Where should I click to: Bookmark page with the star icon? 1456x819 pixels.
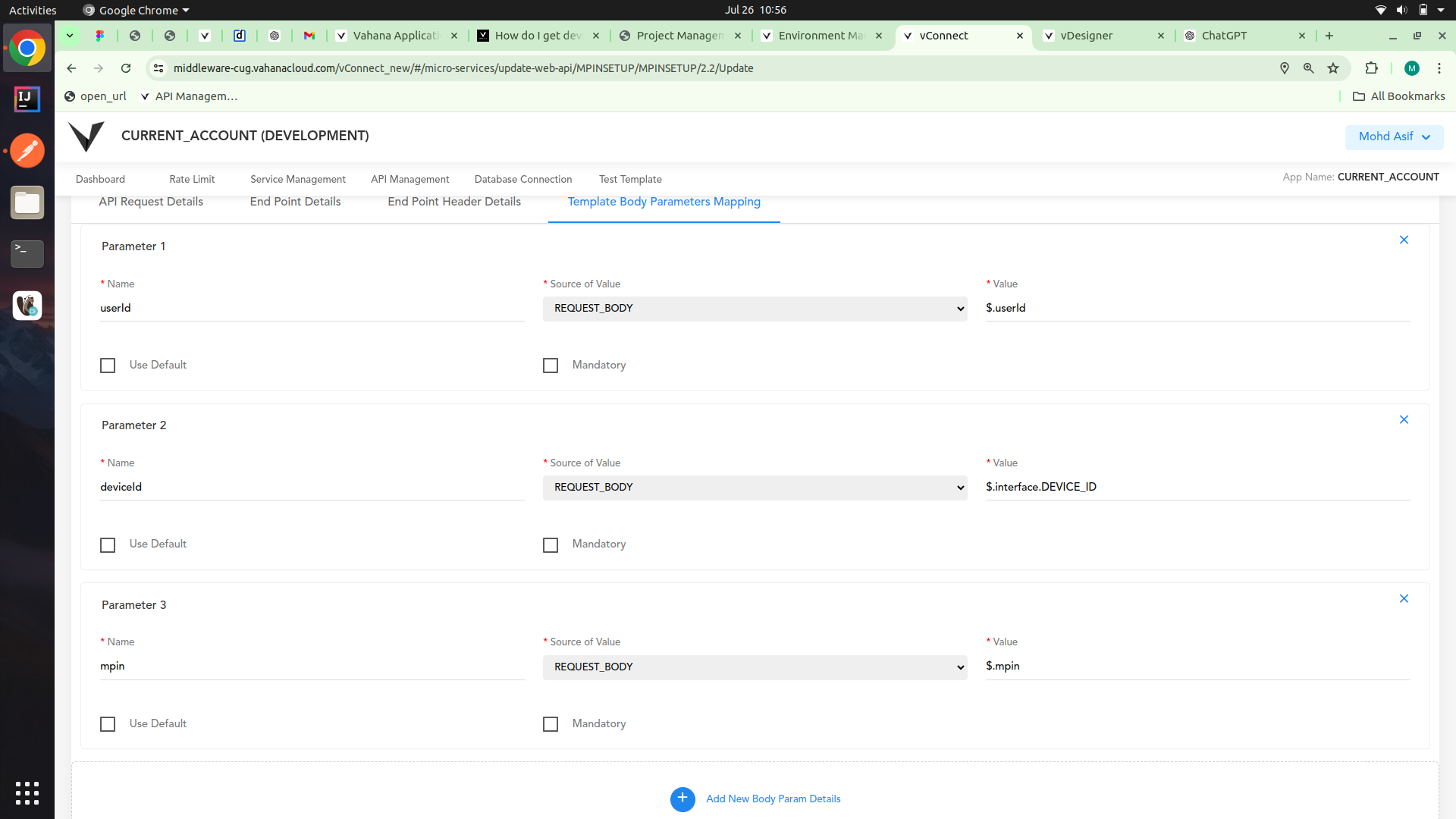[x=1333, y=68]
